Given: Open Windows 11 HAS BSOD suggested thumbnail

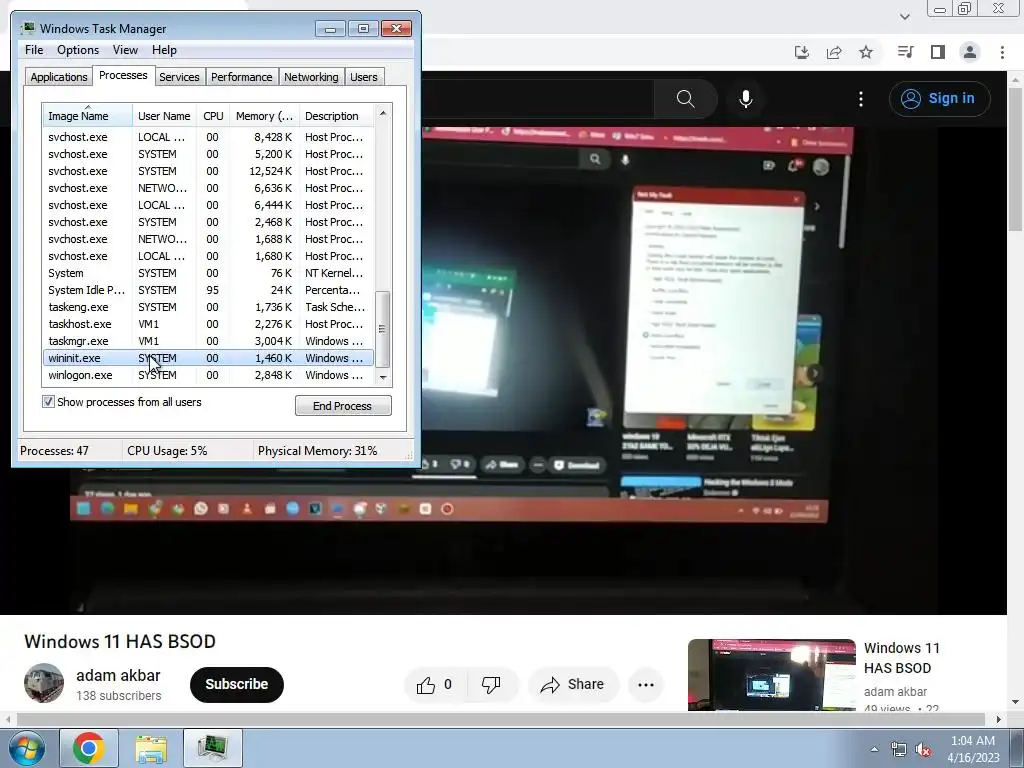Looking at the screenshot, I should pyautogui.click(x=771, y=675).
